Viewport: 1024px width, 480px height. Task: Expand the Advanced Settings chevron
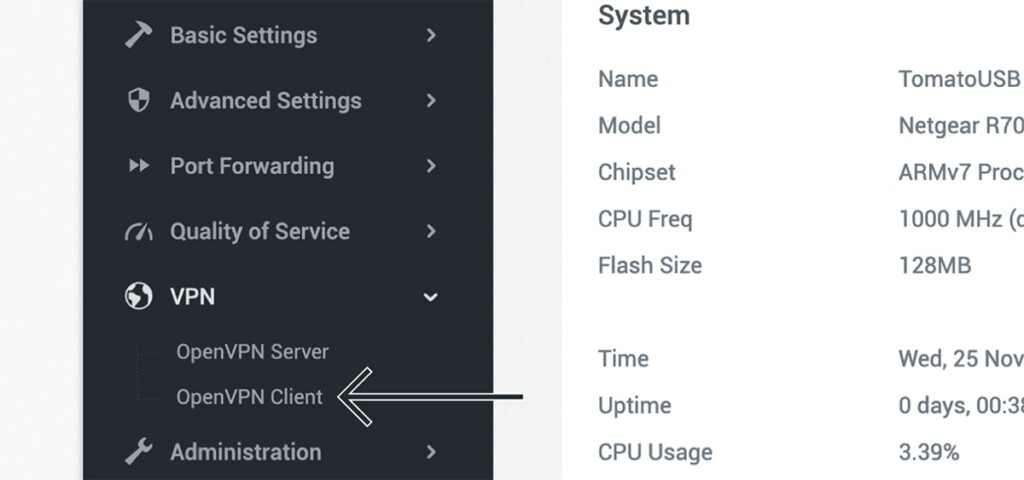430,101
